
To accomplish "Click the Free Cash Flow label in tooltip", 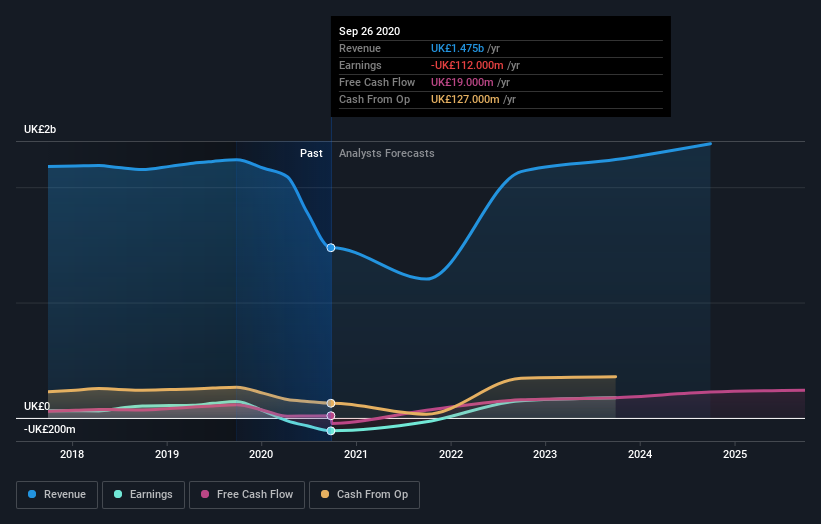I will point(377,82).
